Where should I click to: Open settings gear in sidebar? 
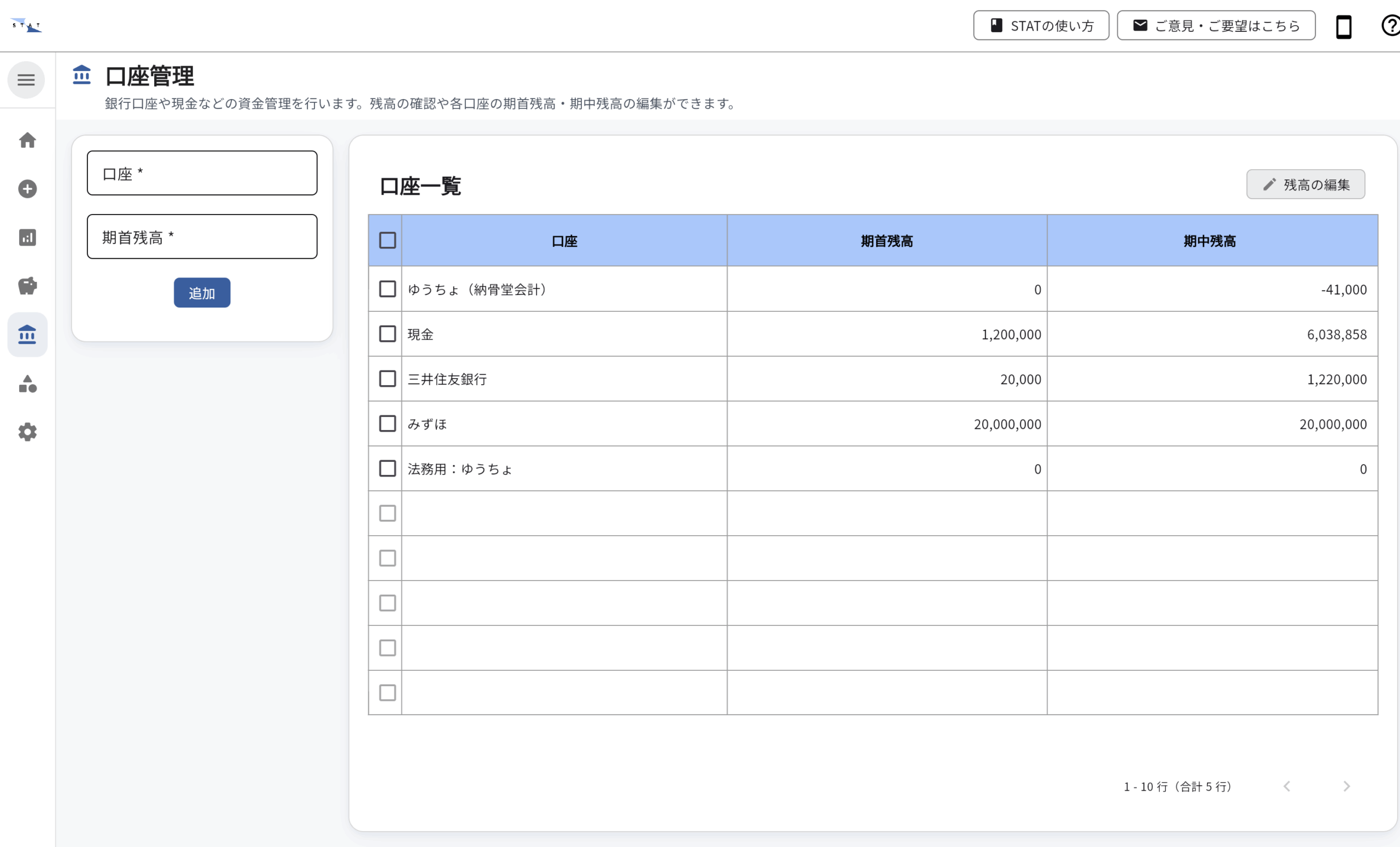pyautogui.click(x=27, y=432)
